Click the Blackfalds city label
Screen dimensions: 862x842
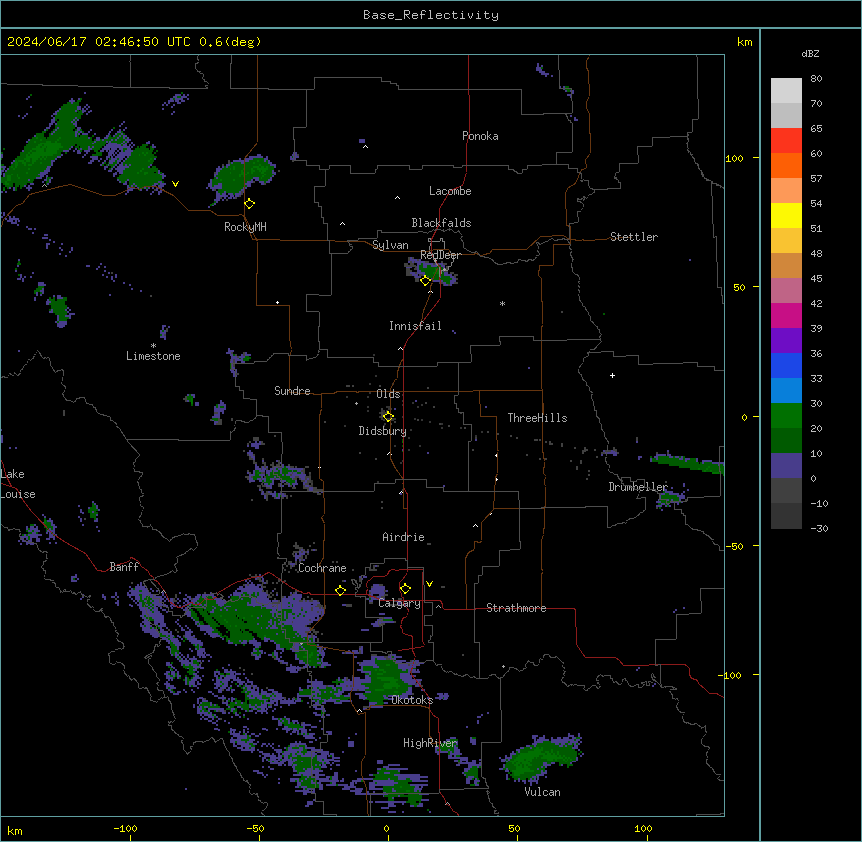[441, 223]
